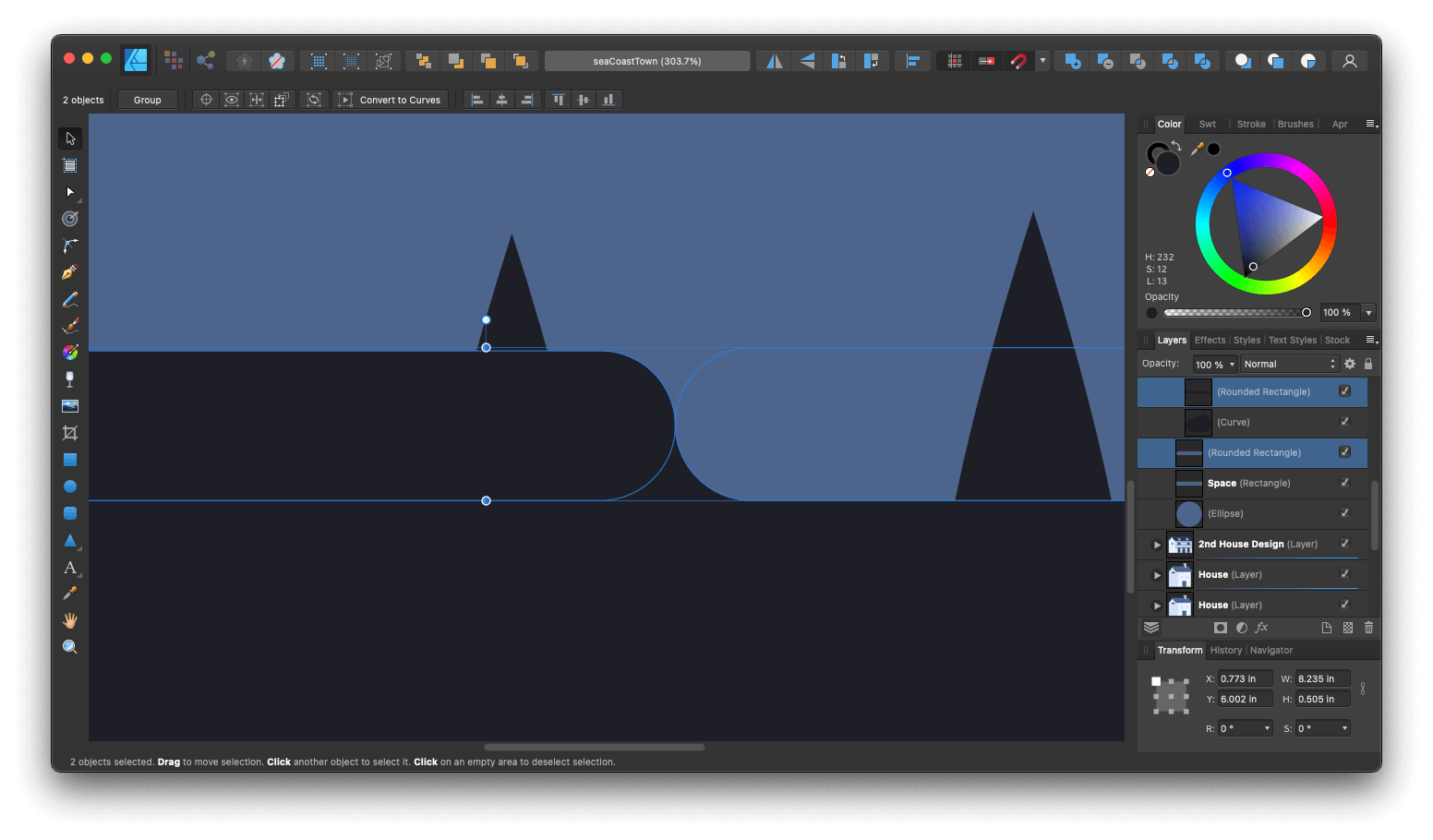Activate the Ellipse tool
Image resolution: width=1433 pixels, height=840 pixels.
69,486
